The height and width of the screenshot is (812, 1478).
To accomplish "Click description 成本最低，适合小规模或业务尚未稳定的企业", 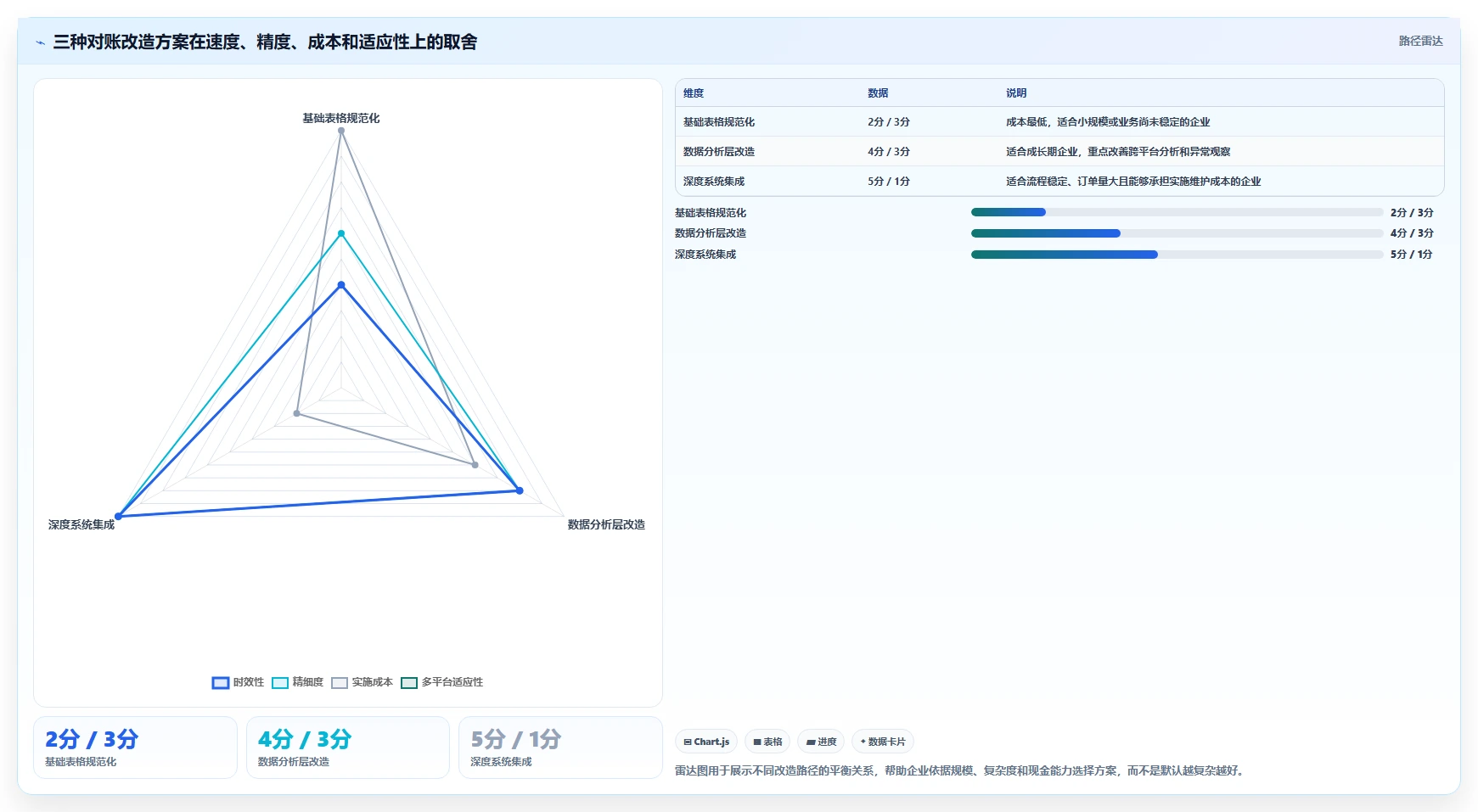I will [x=1108, y=122].
